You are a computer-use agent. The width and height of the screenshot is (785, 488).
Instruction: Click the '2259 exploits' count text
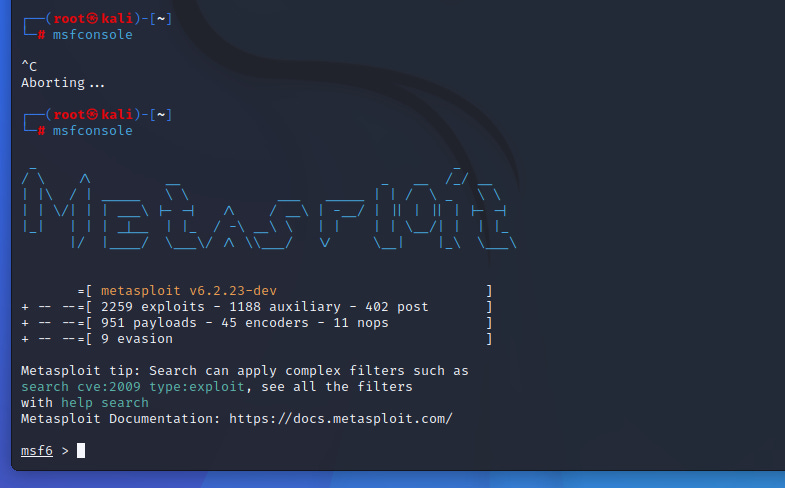pyautogui.click(x=153, y=307)
